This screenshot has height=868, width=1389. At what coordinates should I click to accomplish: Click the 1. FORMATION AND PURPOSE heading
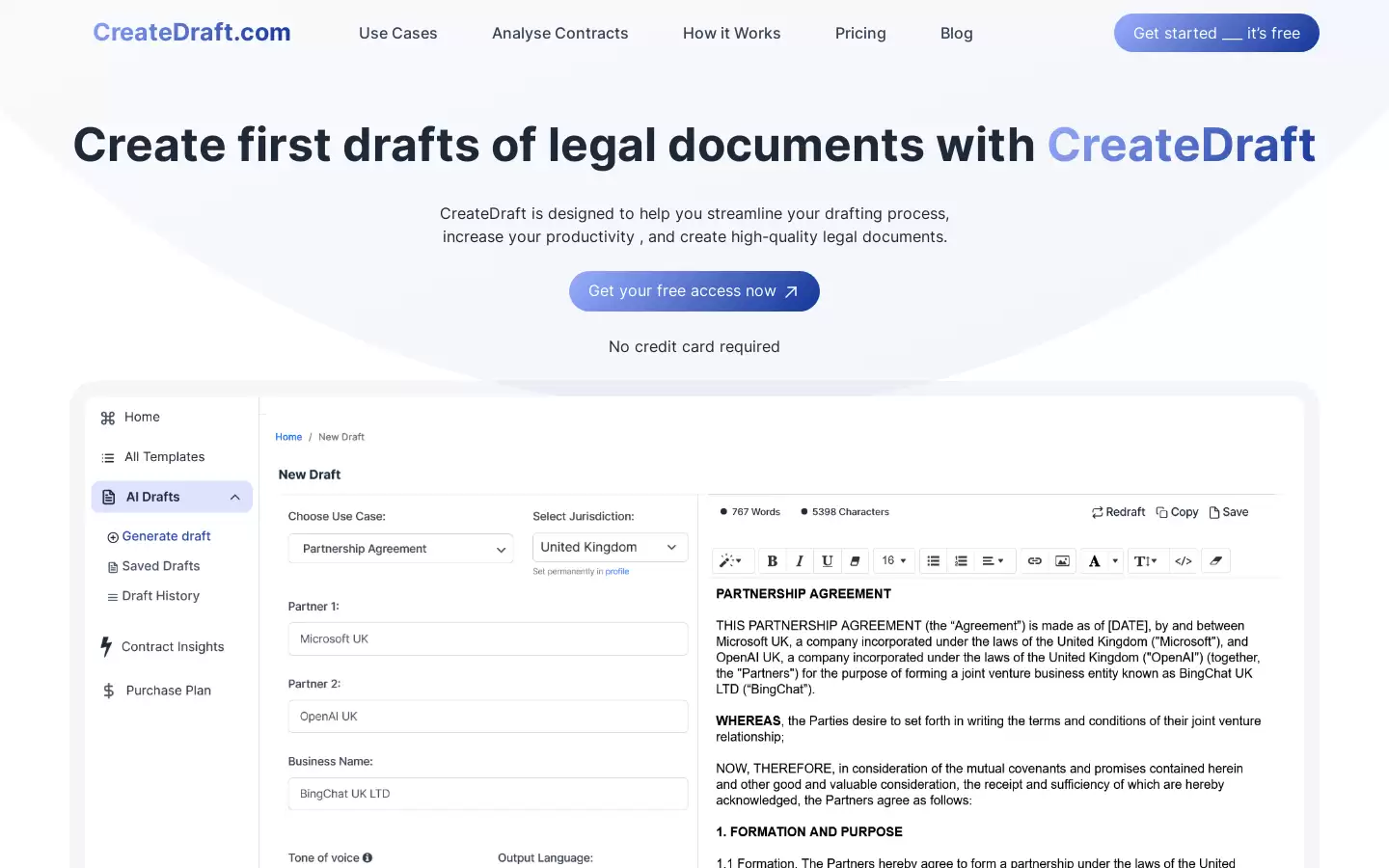809,831
